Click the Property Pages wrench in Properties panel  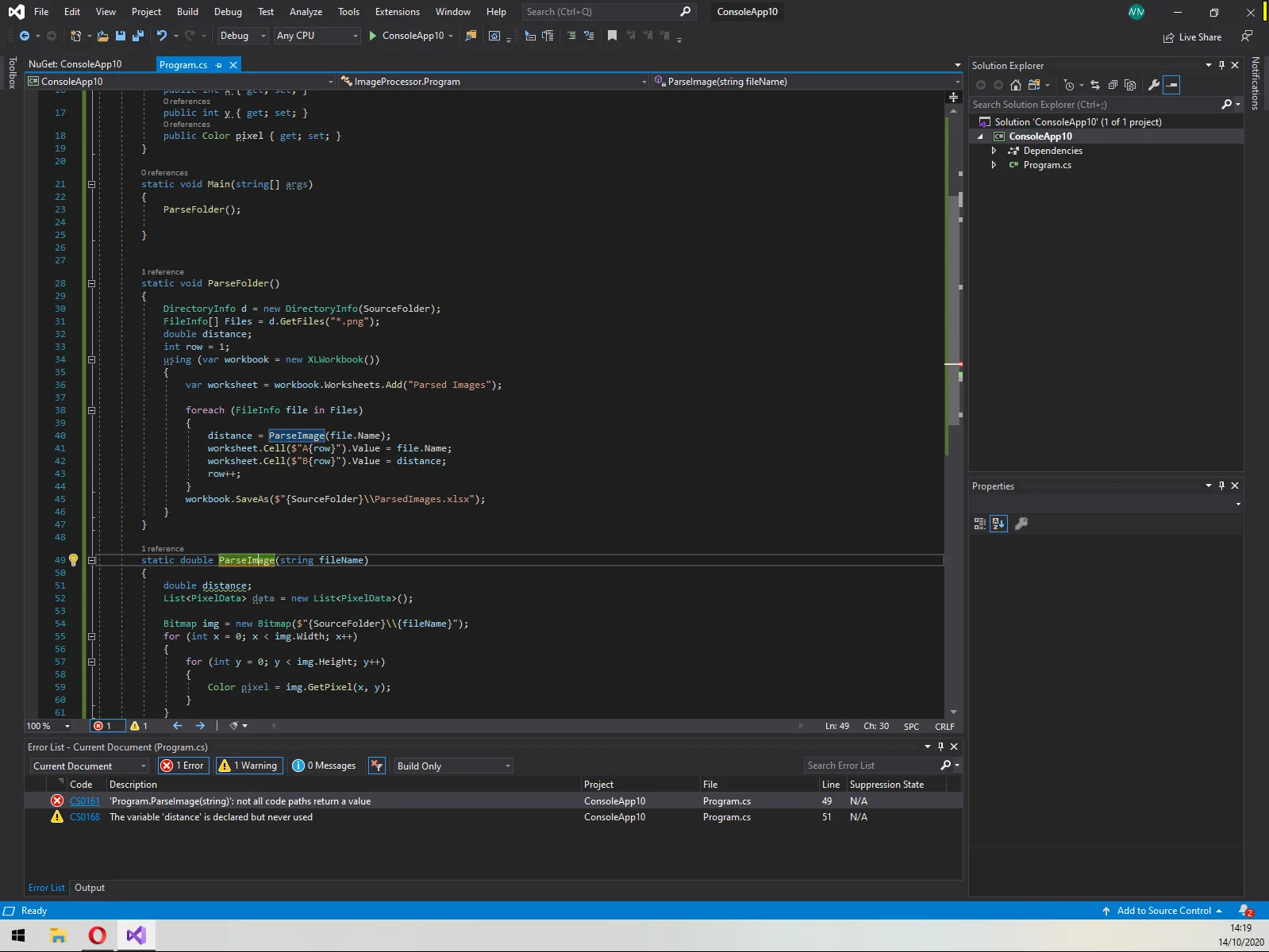coord(1021,524)
